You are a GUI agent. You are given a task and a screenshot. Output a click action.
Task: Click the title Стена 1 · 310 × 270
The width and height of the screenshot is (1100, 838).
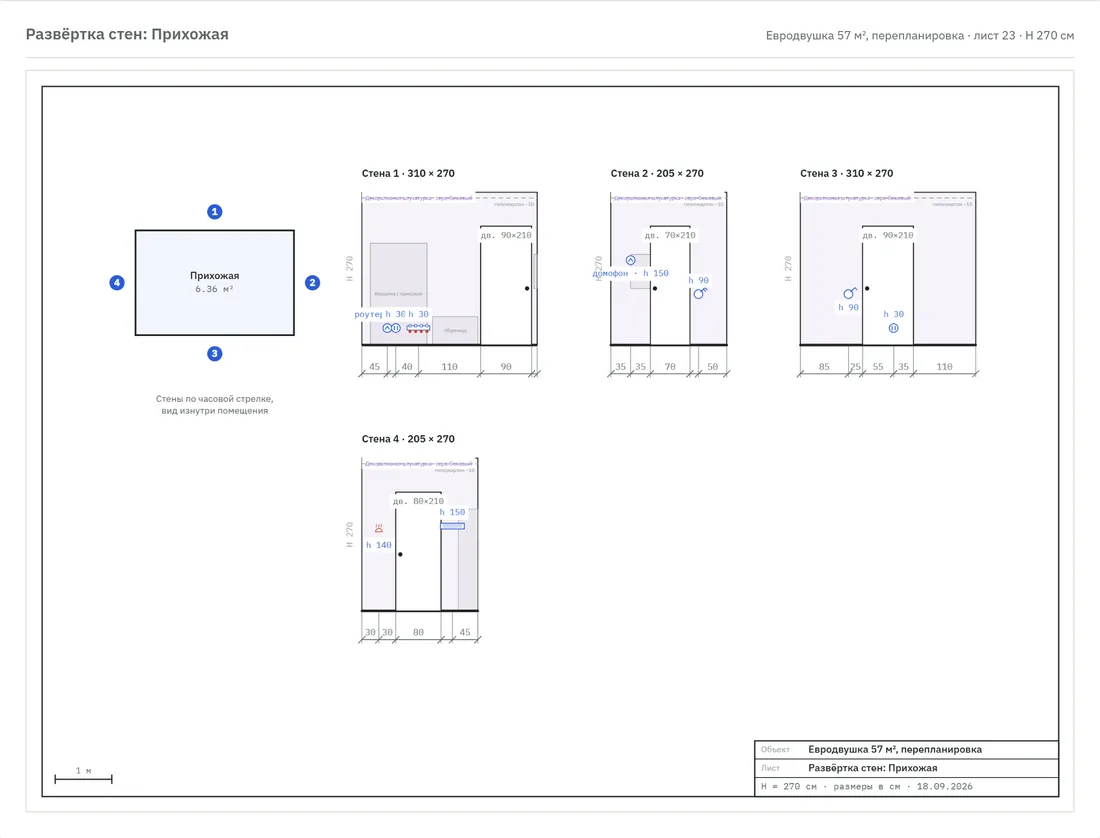[408, 173]
